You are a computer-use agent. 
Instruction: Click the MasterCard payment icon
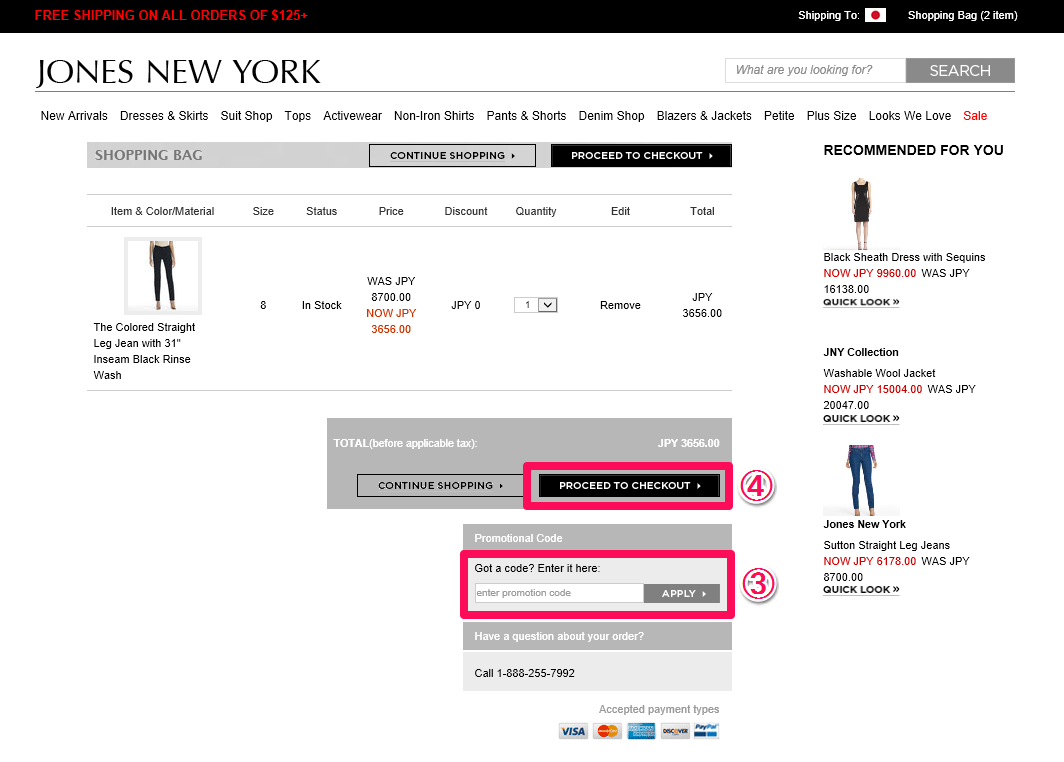click(x=607, y=731)
